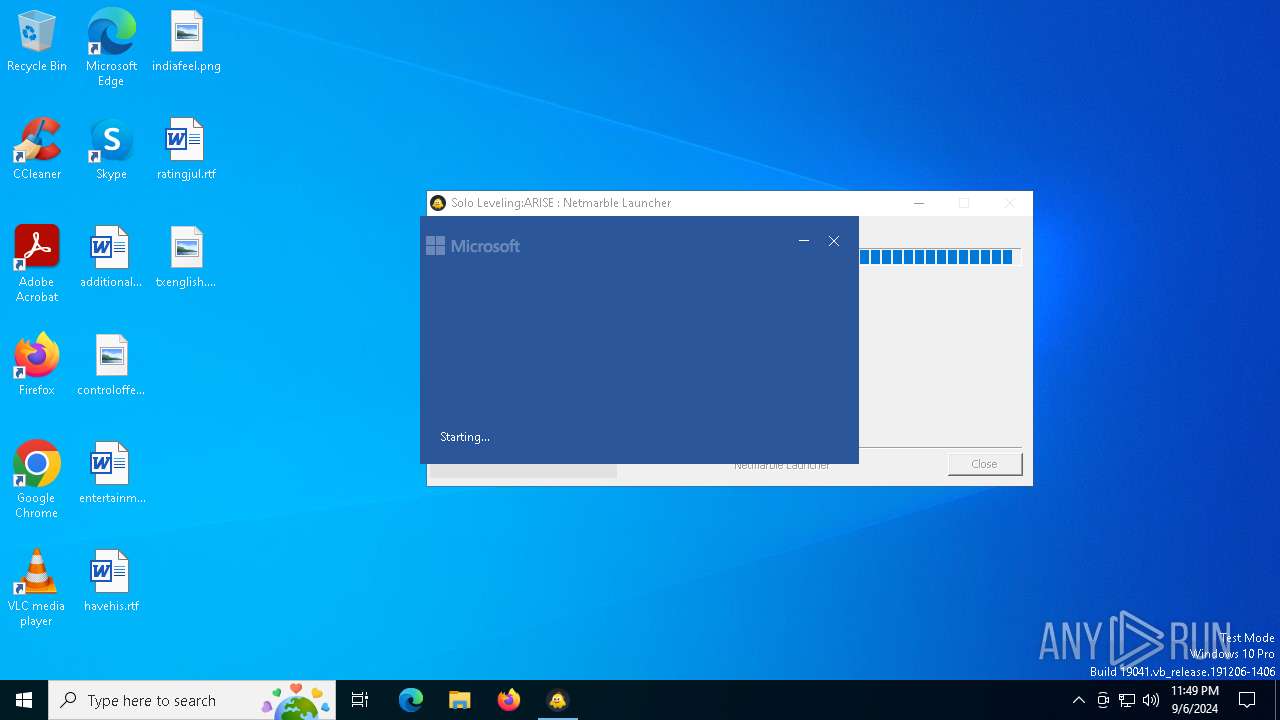Viewport: 1280px width, 720px height.
Task: Open Microsoft Edge from the taskbar
Action: pos(411,700)
